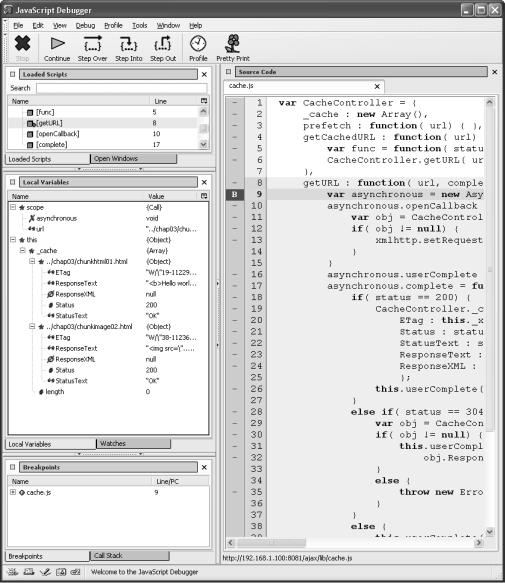Float the Loaded Scripts panel via its square icon
505x583 pixels.
pyautogui.click(x=13, y=74)
